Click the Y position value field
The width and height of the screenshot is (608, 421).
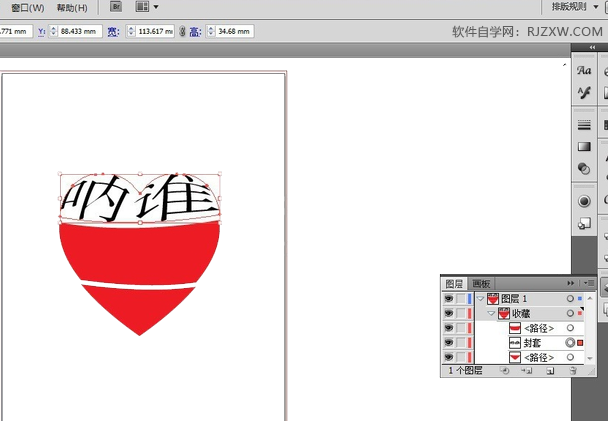(x=80, y=31)
